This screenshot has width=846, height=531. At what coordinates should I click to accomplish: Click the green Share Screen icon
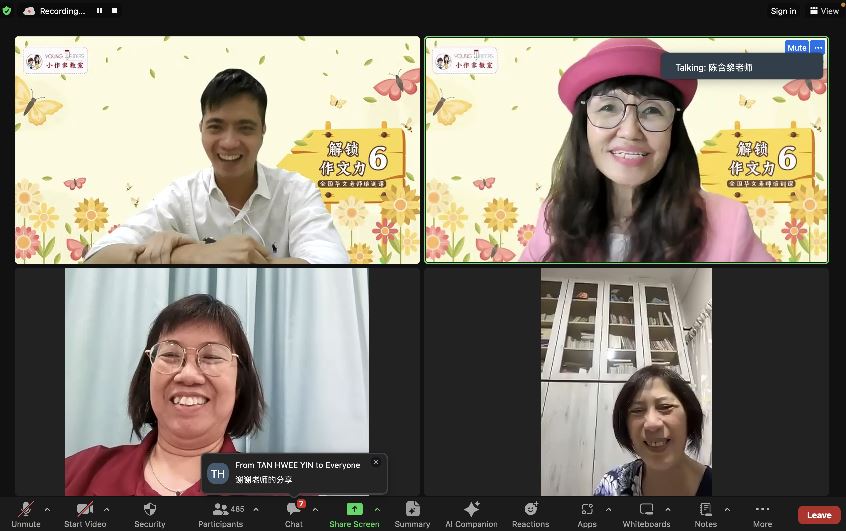(x=354, y=510)
